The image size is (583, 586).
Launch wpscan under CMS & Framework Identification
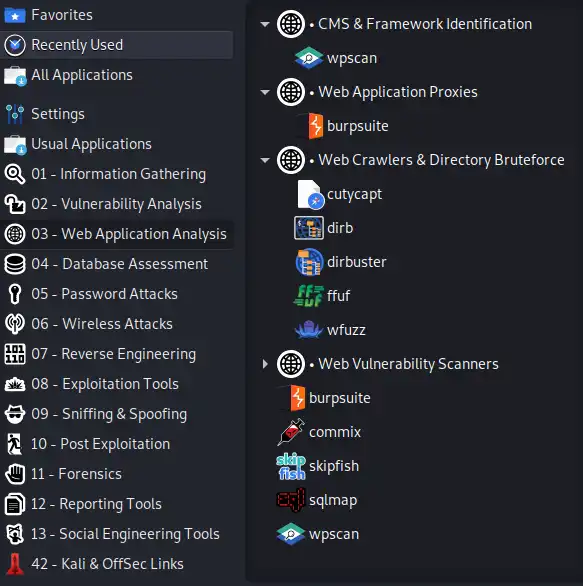click(336, 58)
